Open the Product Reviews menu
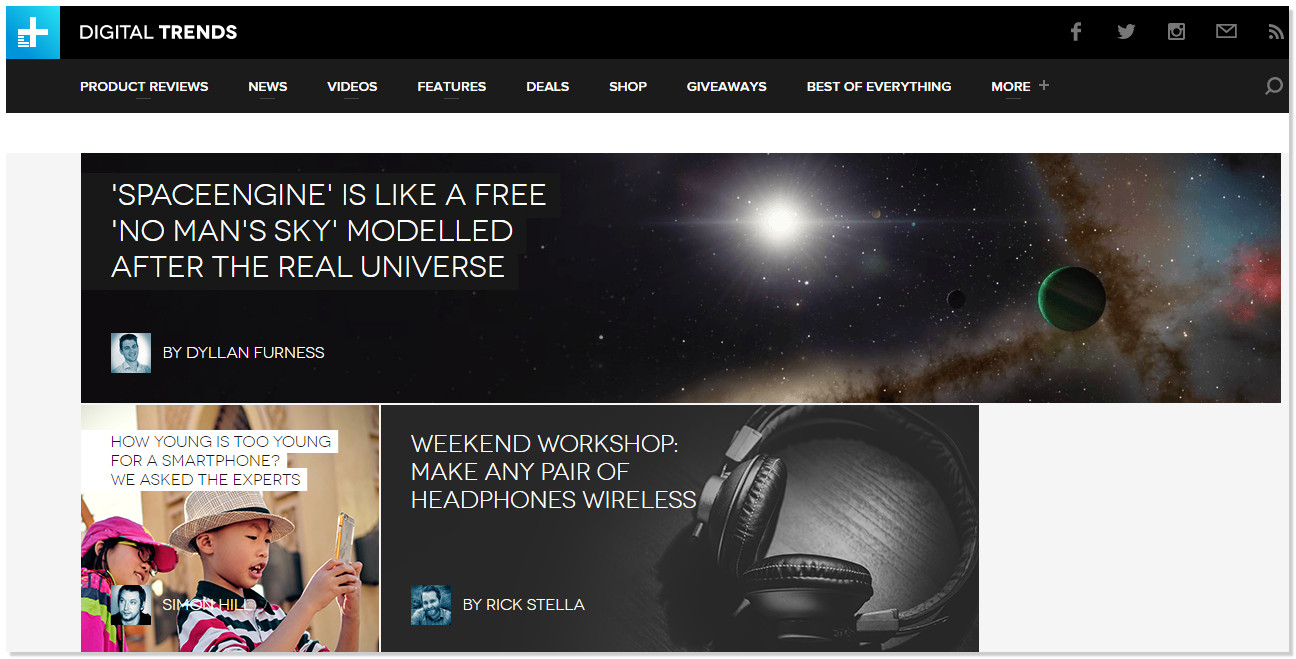The height and width of the screenshot is (659, 1296). pyautogui.click(x=144, y=86)
